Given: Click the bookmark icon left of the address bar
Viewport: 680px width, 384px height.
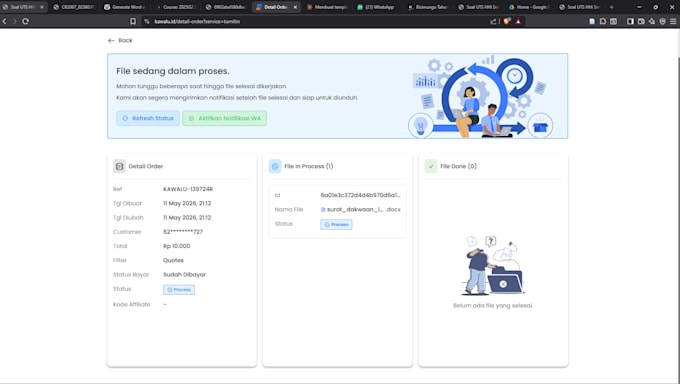Looking at the screenshot, I should (x=133, y=21).
